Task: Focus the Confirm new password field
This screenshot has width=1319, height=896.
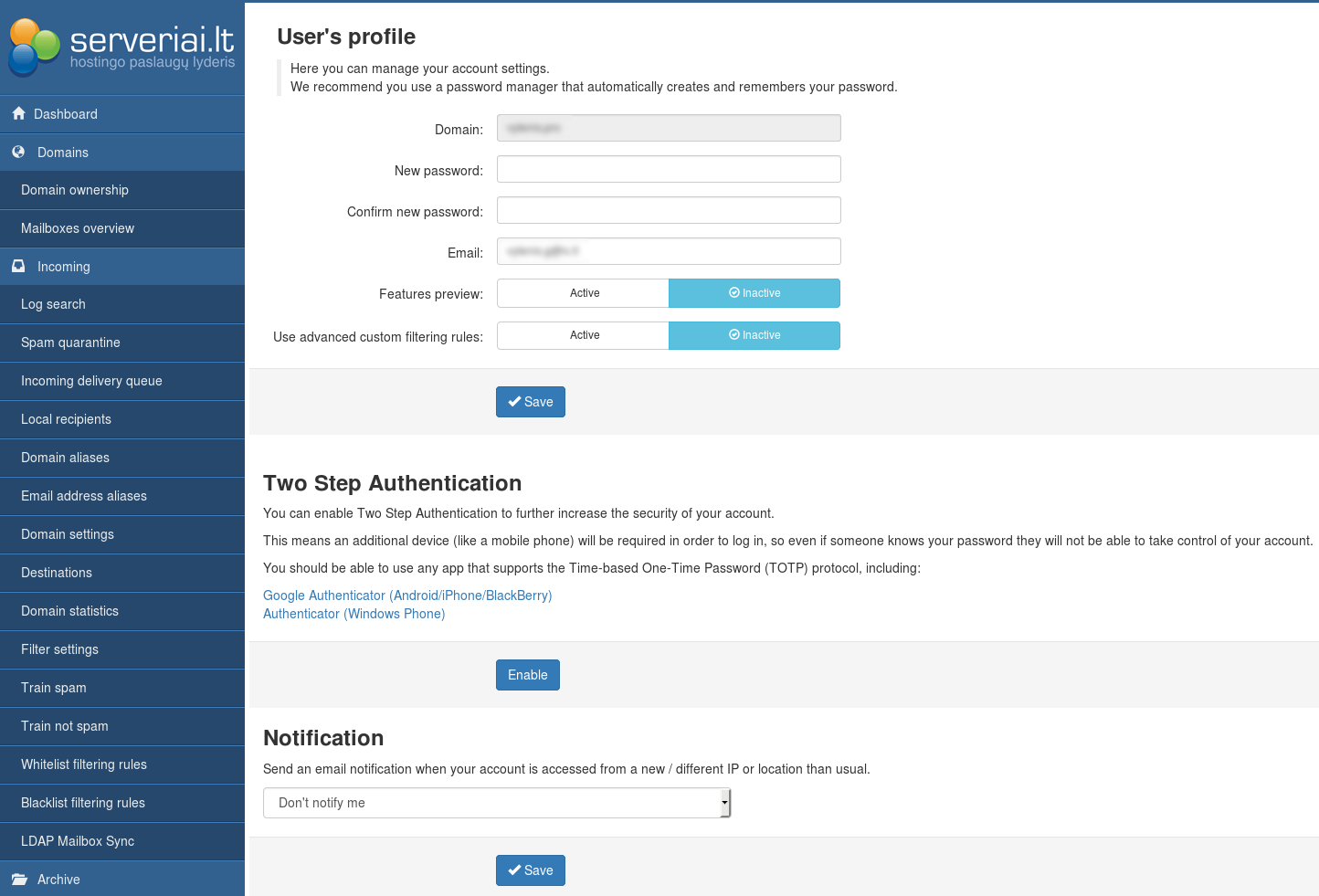Action: click(x=668, y=210)
